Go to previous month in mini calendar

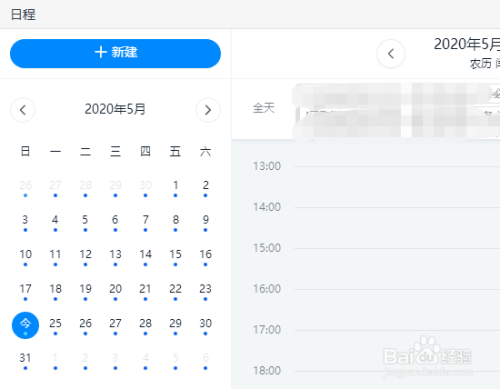(x=23, y=110)
